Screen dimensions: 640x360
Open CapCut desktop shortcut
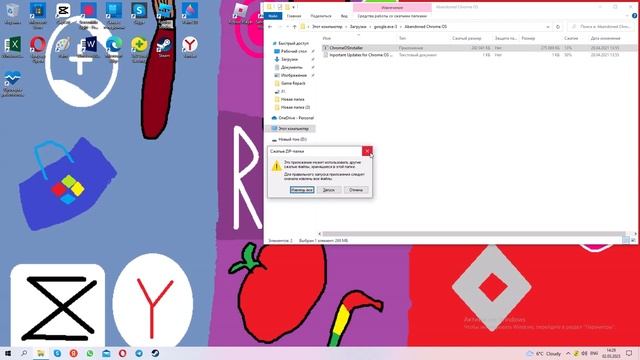click(63, 13)
